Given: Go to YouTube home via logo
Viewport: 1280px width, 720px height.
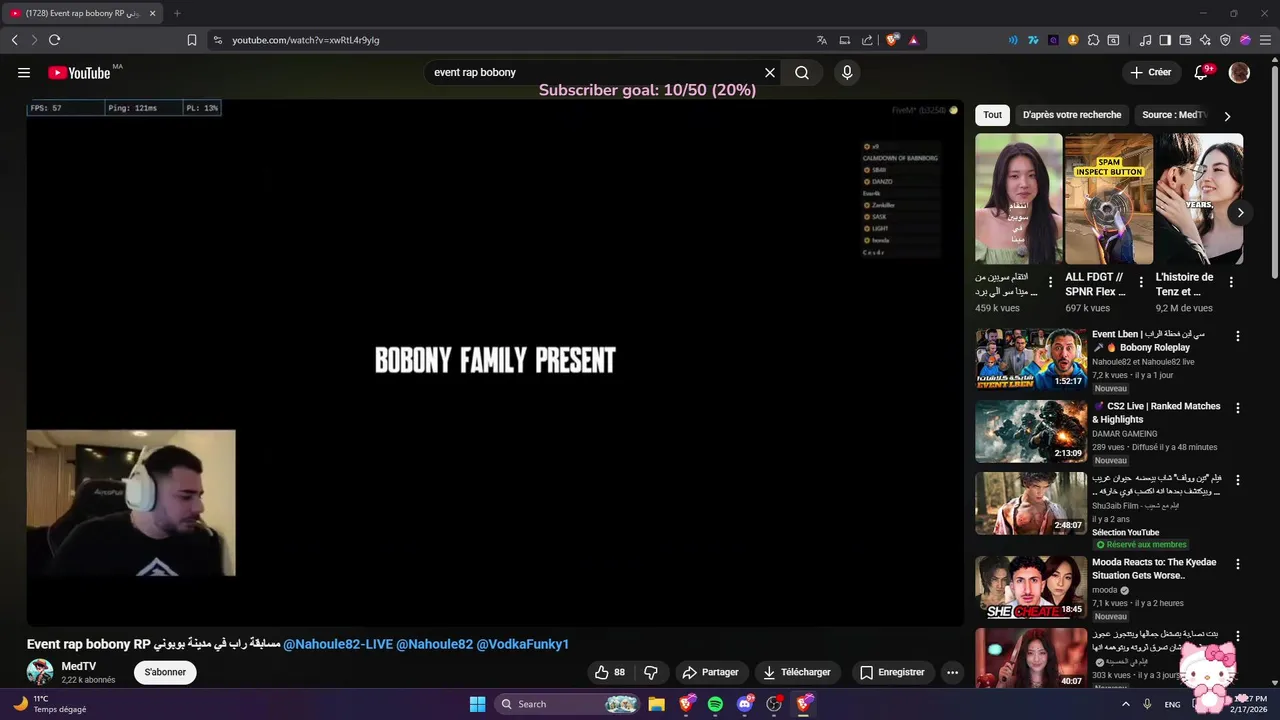Looking at the screenshot, I should (x=79, y=72).
